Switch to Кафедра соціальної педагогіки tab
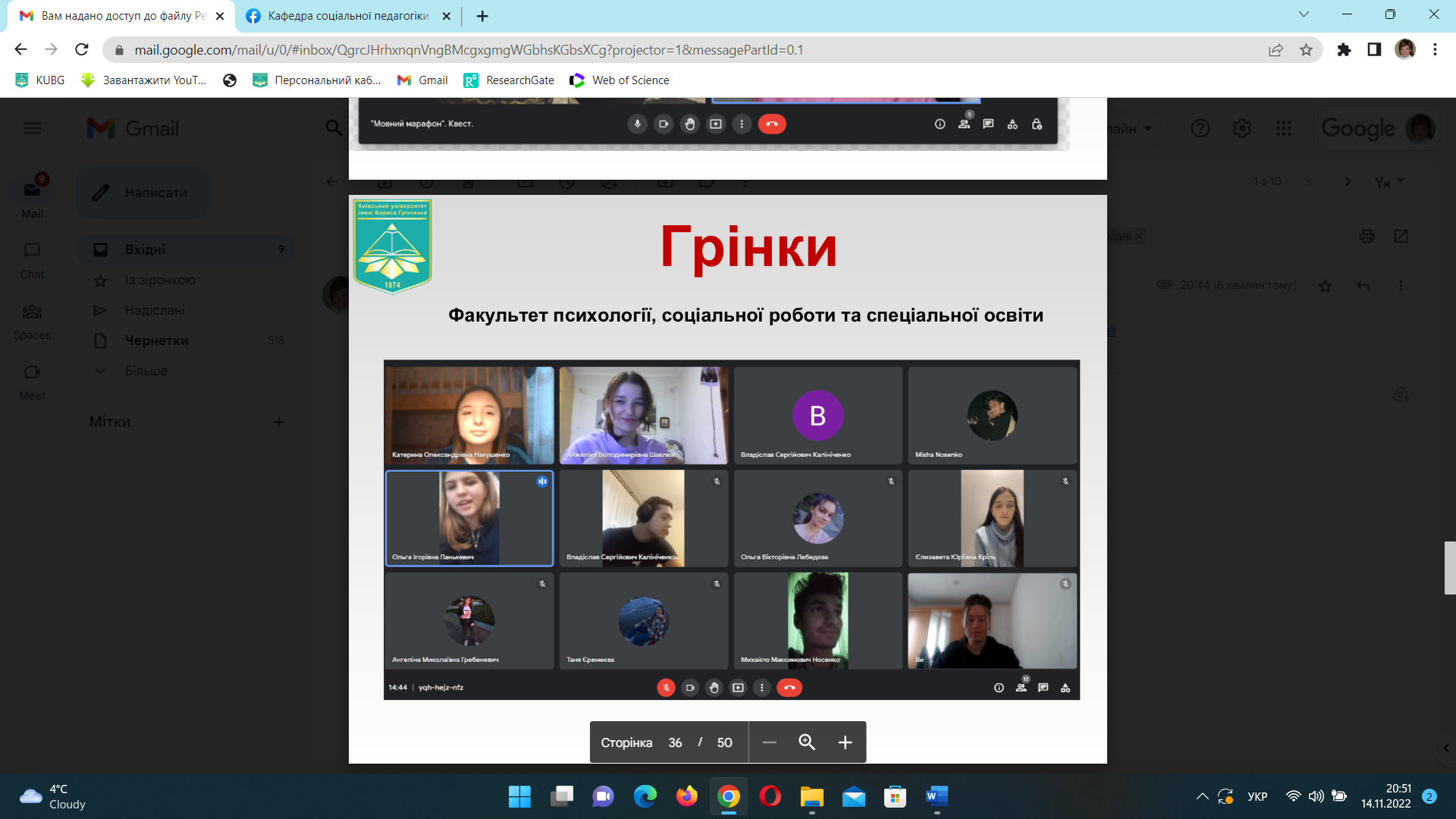The height and width of the screenshot is (819, 1456). pyautogui.click(x=347, y=16)
